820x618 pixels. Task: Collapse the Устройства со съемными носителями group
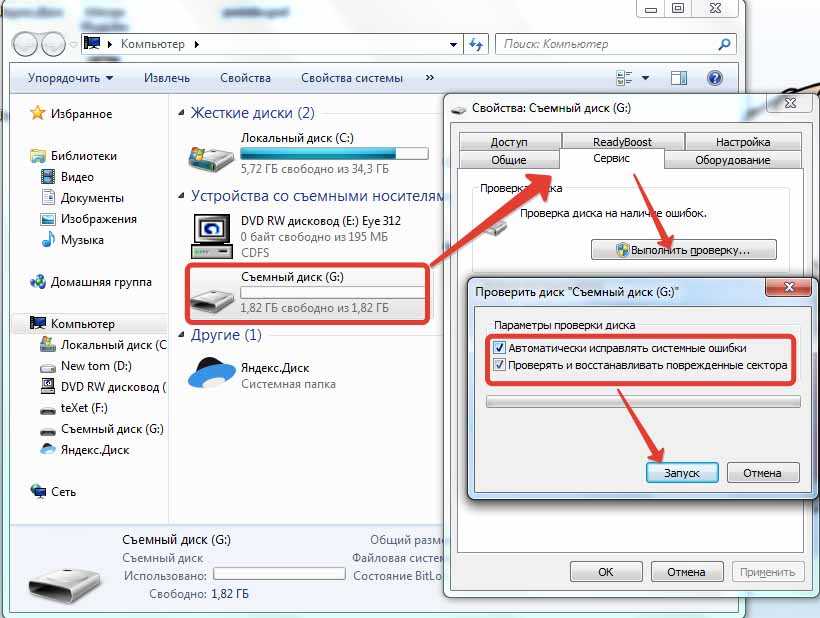pos(181,196)
